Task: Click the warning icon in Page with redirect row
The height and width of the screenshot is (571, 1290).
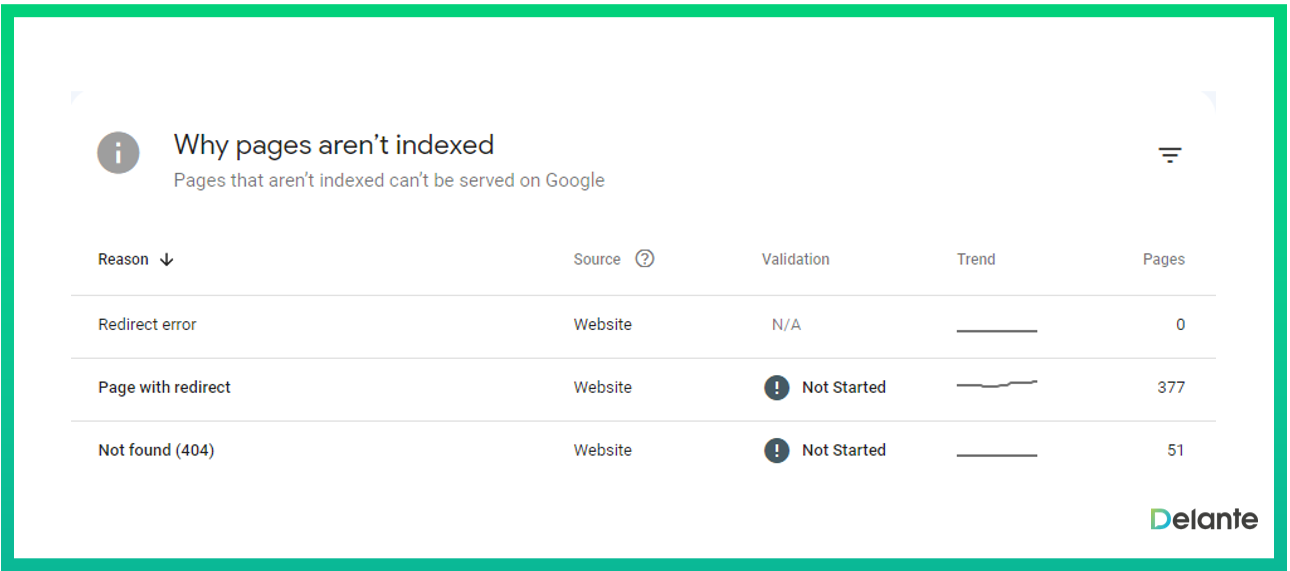Action: pyautogui.click(x=776, y=388)
